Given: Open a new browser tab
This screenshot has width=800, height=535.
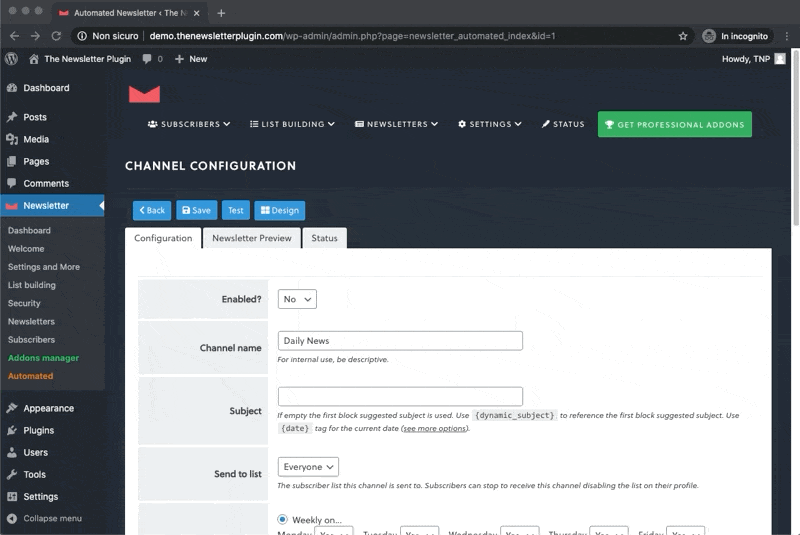Looking at the screenshot, I should [x=221, y=13].
